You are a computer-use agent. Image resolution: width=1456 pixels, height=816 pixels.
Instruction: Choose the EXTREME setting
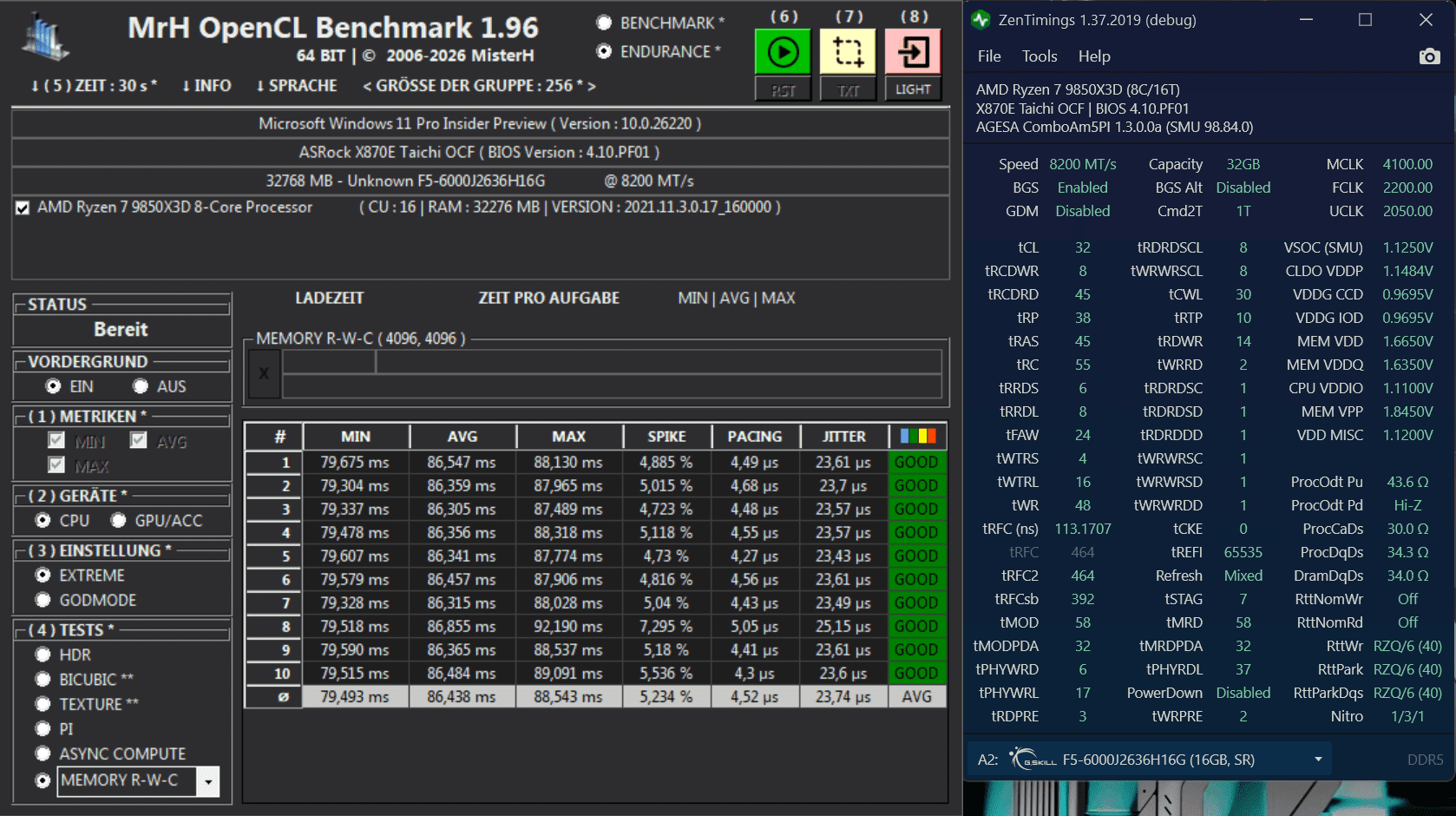coord(43,575)
